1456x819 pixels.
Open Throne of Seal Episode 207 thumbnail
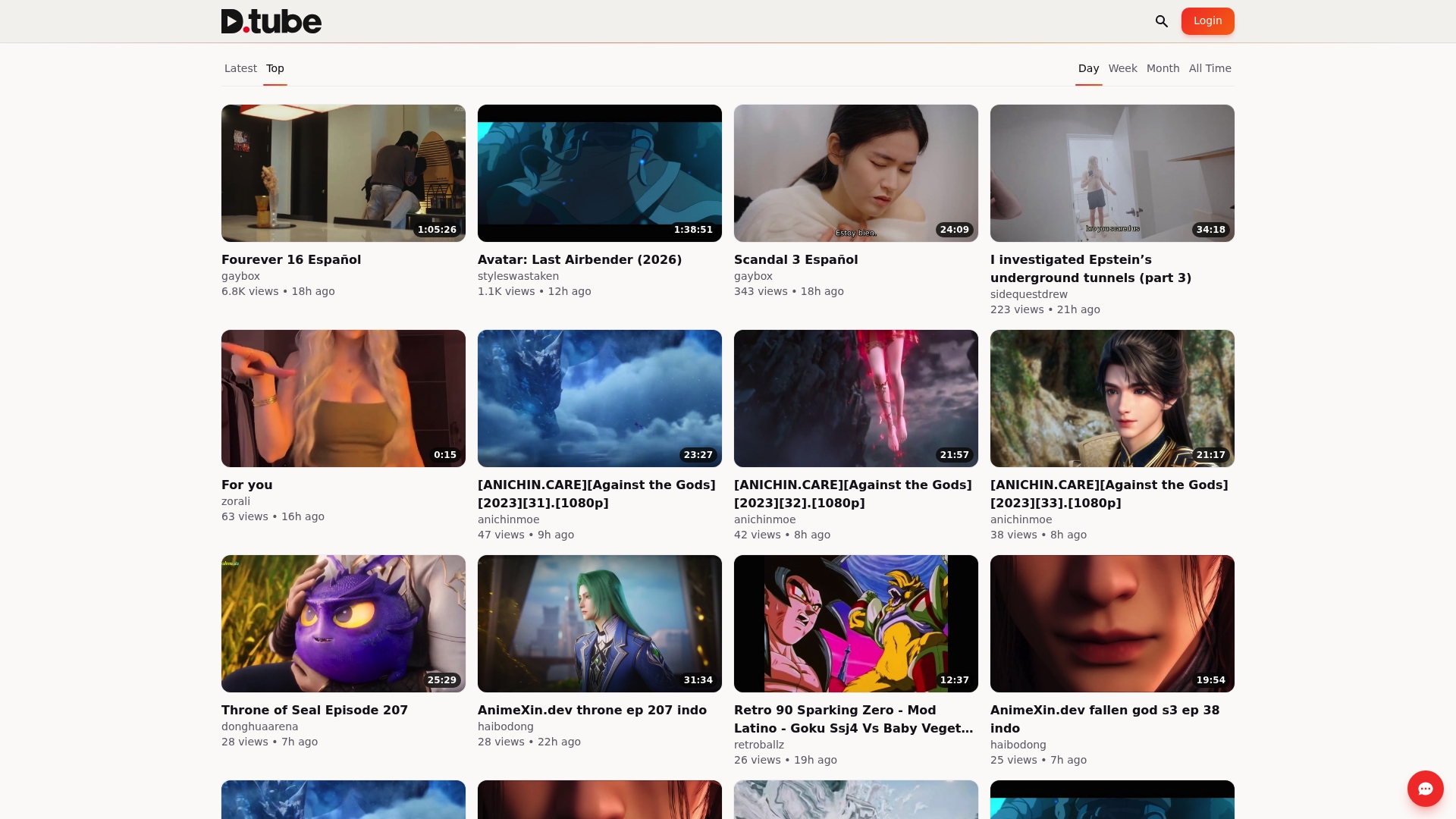point(344,623)
